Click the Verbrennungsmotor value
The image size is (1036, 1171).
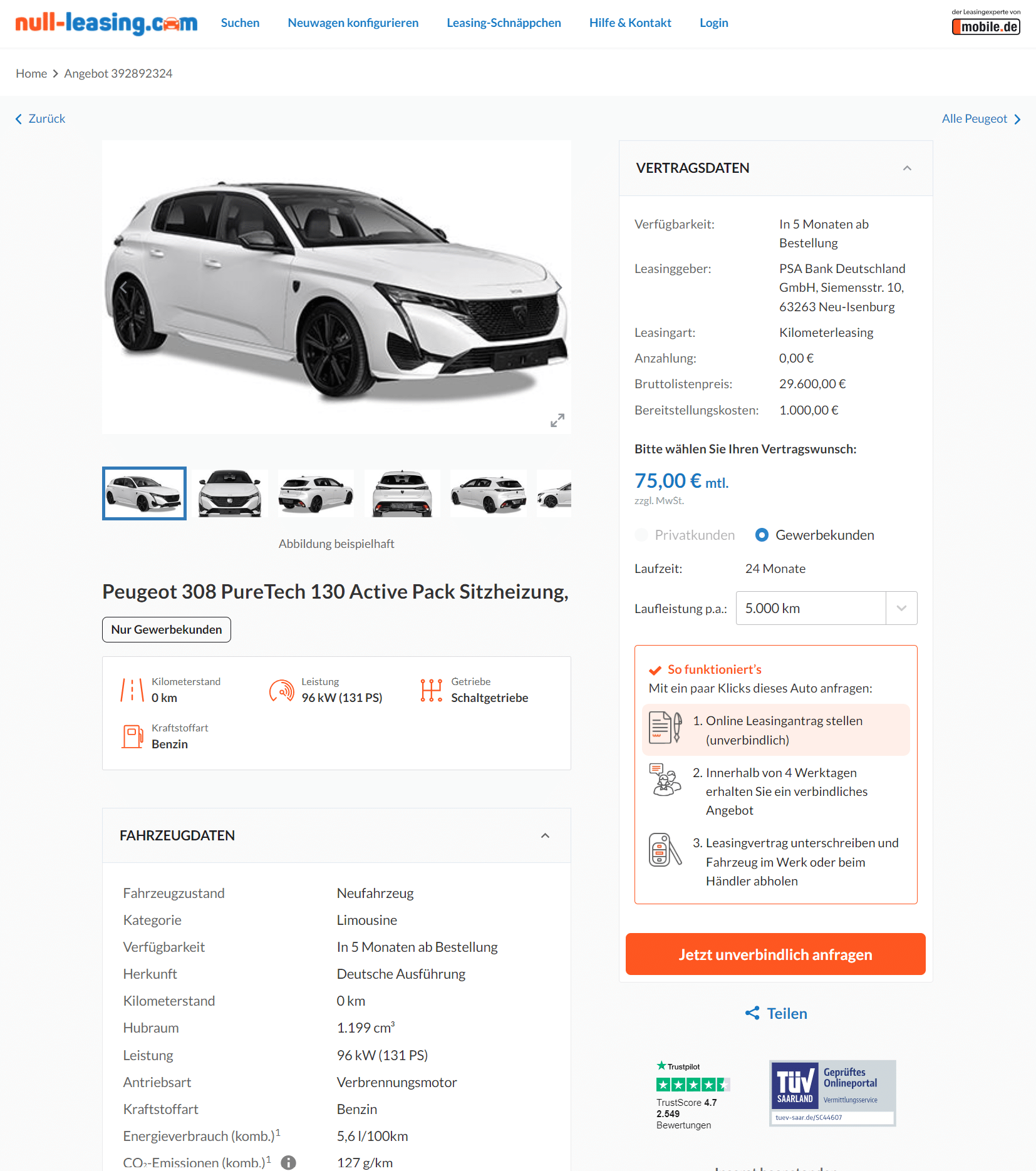[396, 1082]
